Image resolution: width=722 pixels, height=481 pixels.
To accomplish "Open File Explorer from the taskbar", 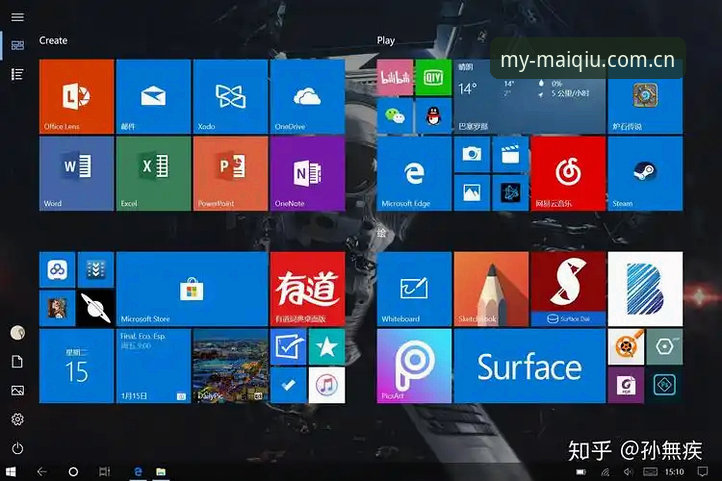I will (x=160, y=471).
